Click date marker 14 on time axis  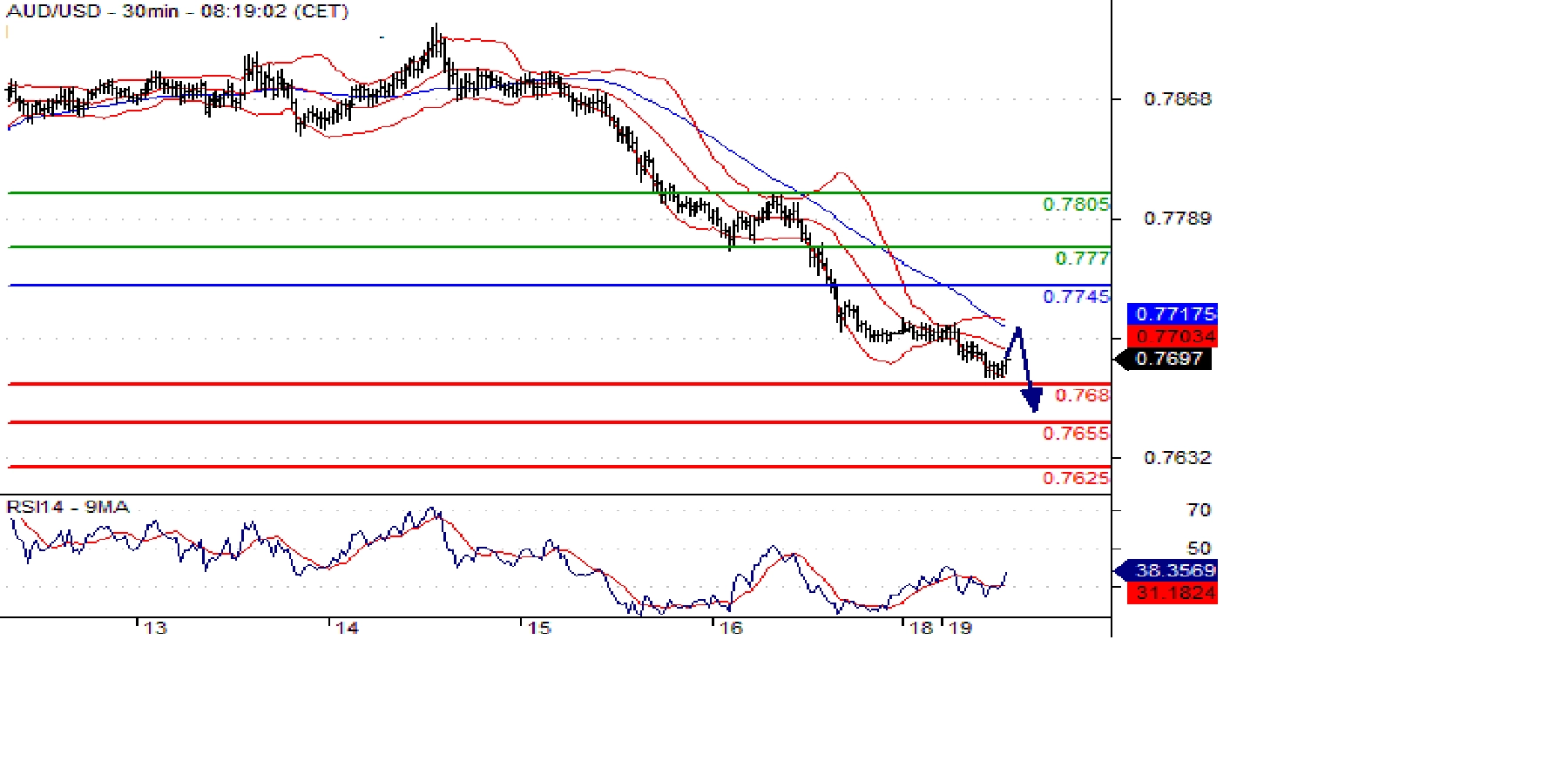[x=348, y=628]
